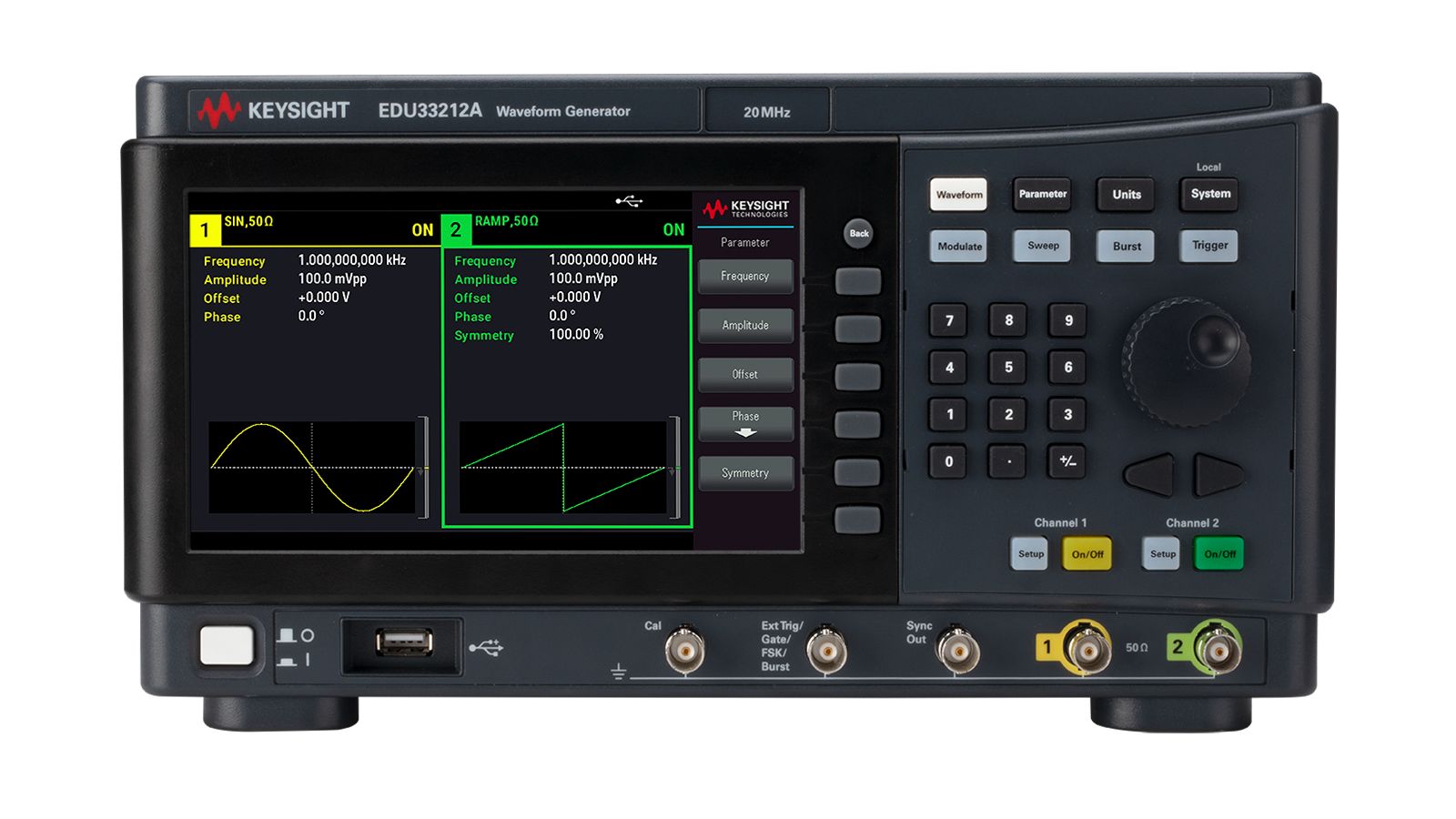The image size is (1456, 819).
Task: Click the SIN,50Ω label of channel 1
Action: [248, 221]
